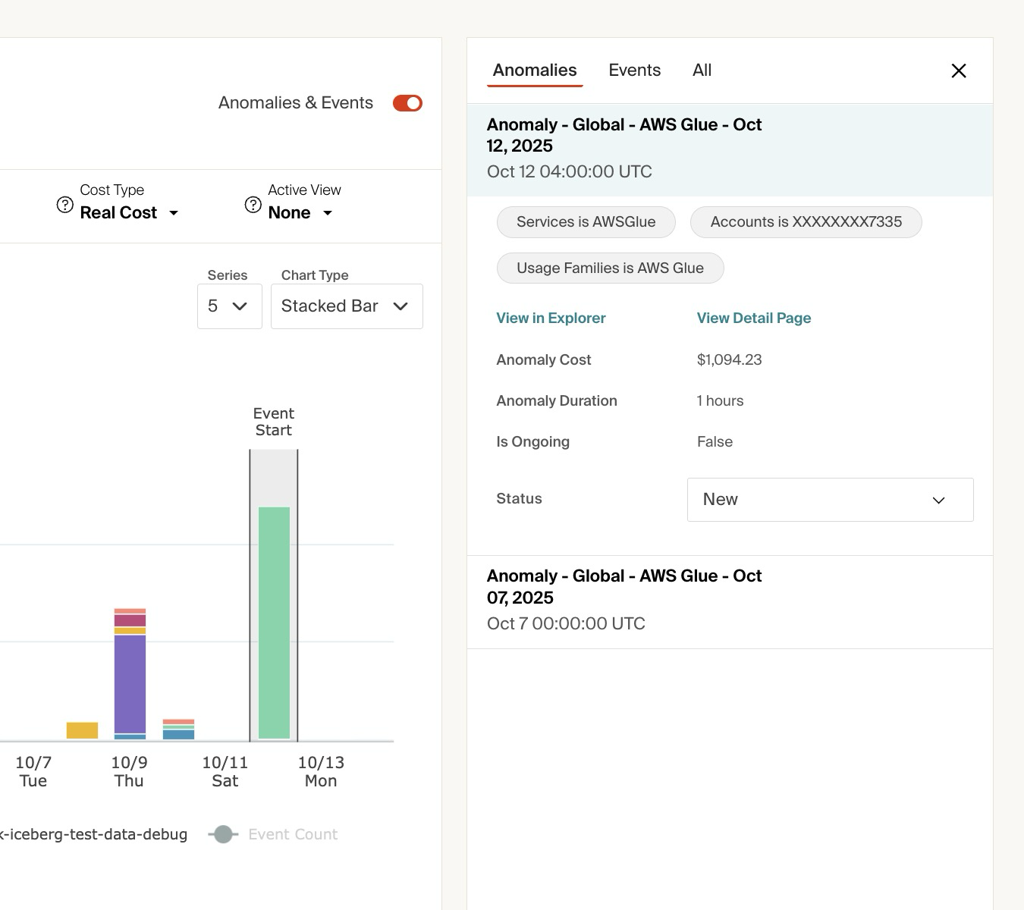Click the green bar in the chart
Screen dimensions: 1024x910
[274, 623]
